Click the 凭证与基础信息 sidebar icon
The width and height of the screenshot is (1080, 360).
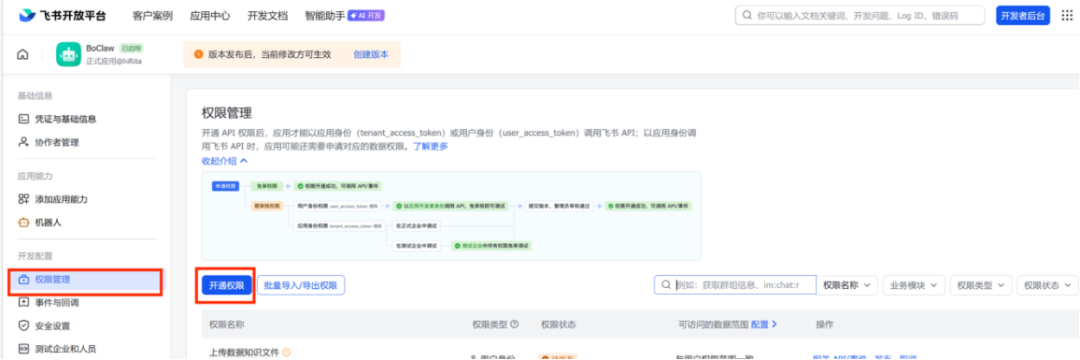pos(23,119)
